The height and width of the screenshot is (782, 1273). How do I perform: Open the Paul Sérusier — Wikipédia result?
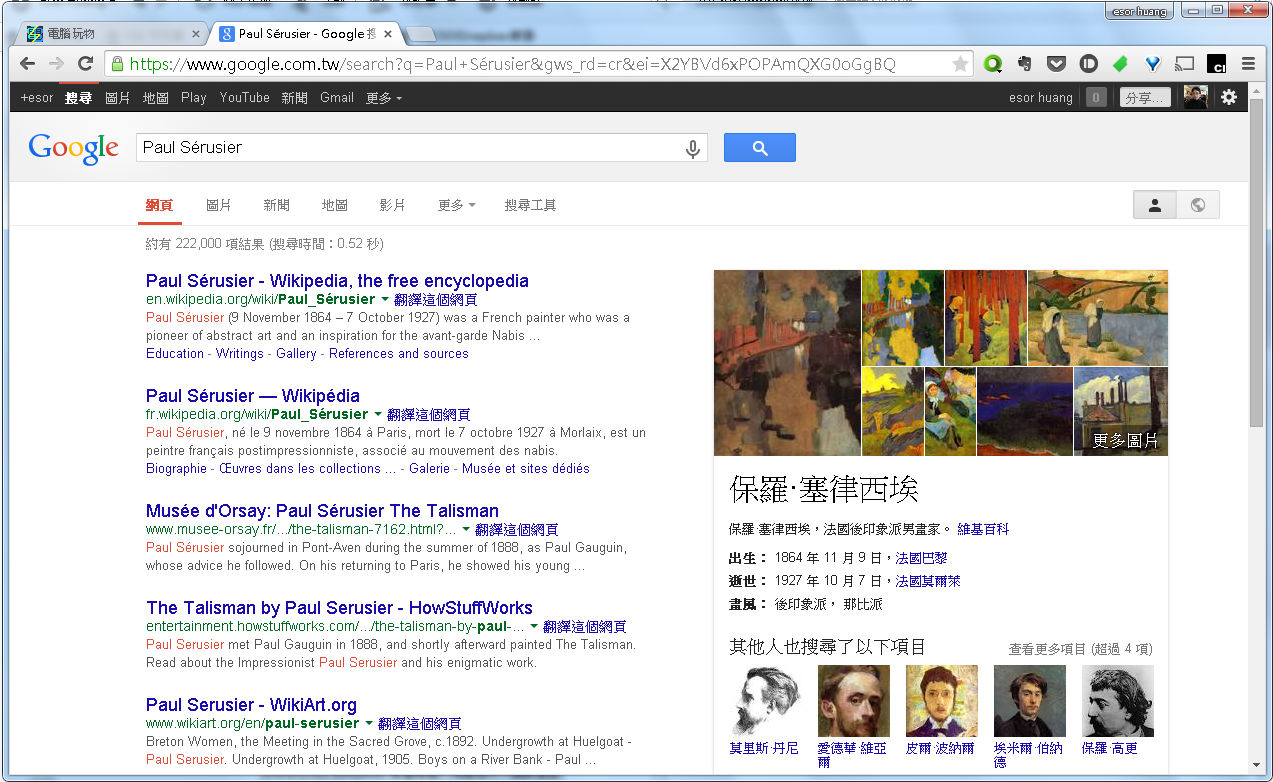[253, 396]
